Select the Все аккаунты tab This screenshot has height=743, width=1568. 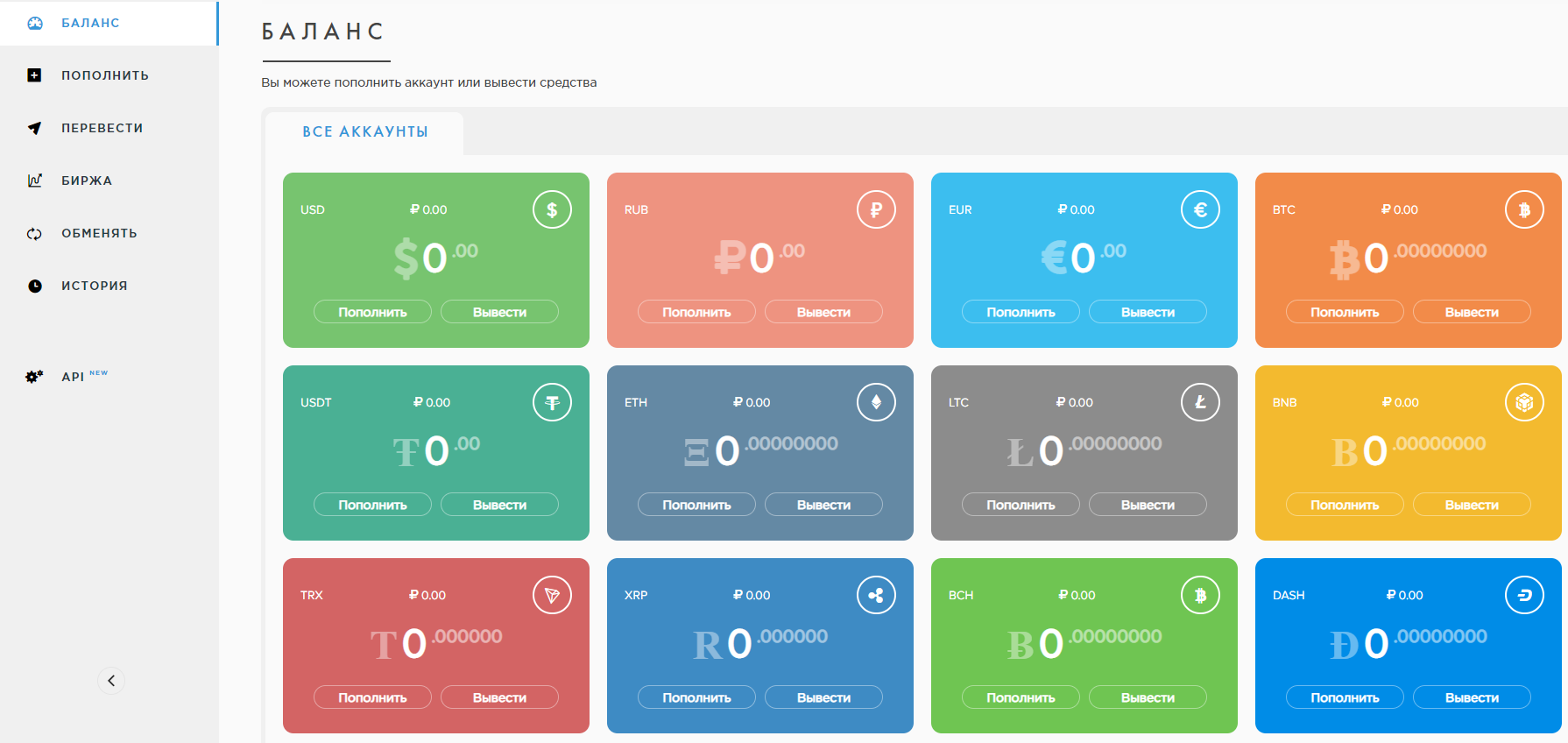click(365, 132)
